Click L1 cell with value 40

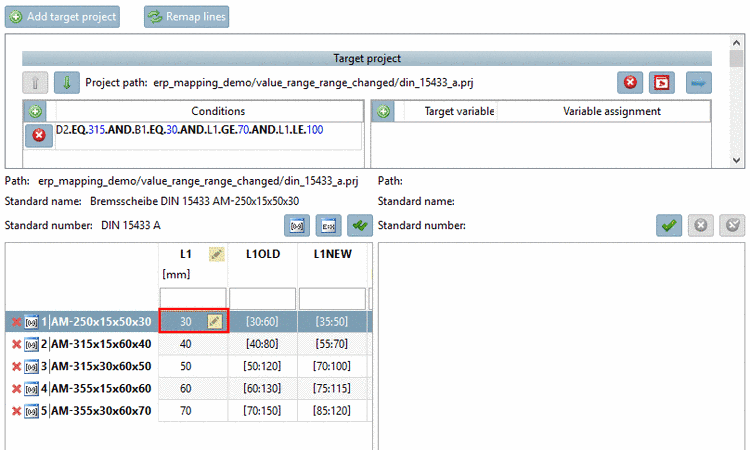click(x=193, y=344)
